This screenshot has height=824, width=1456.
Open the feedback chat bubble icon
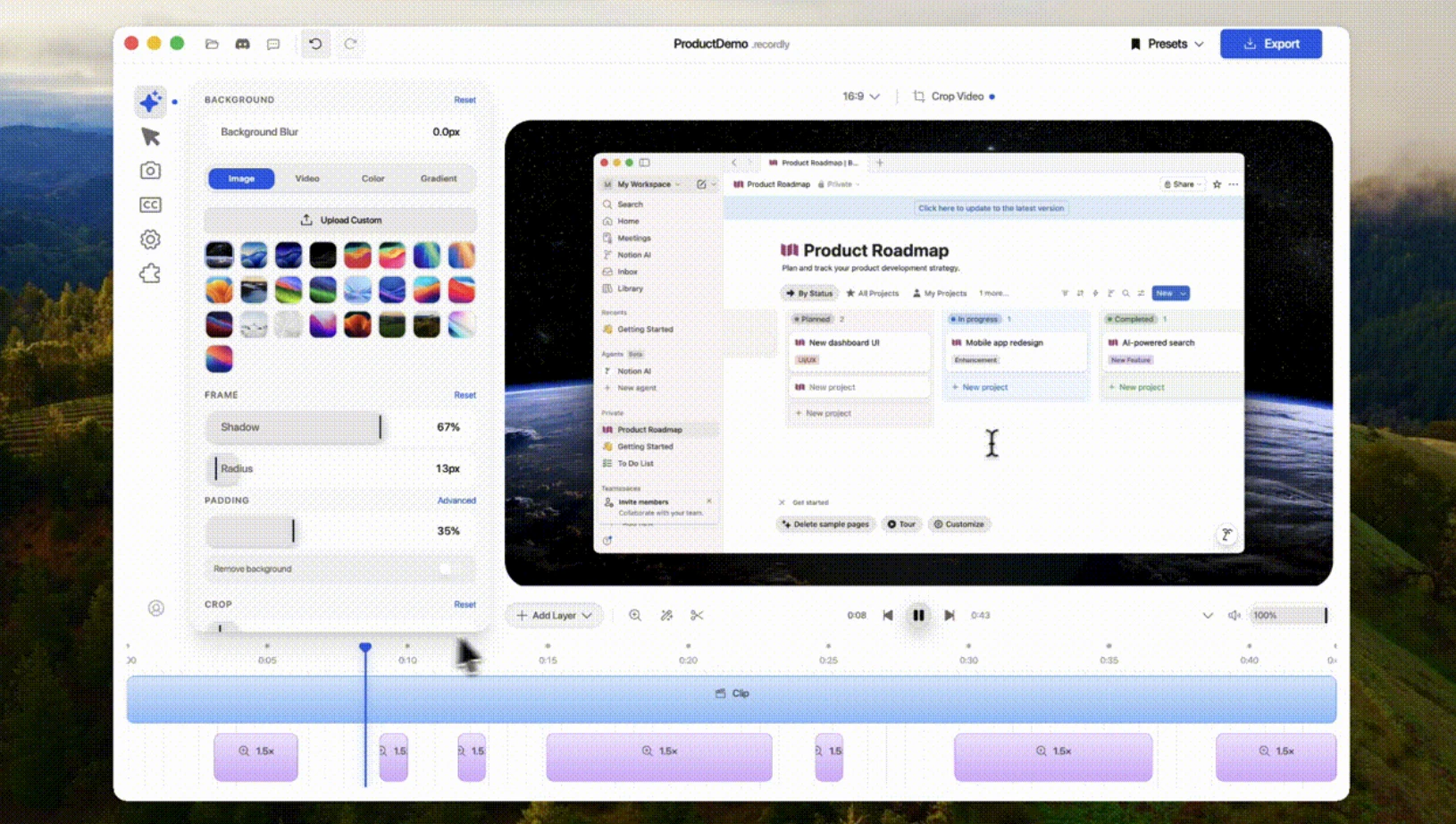coord(273,44)
